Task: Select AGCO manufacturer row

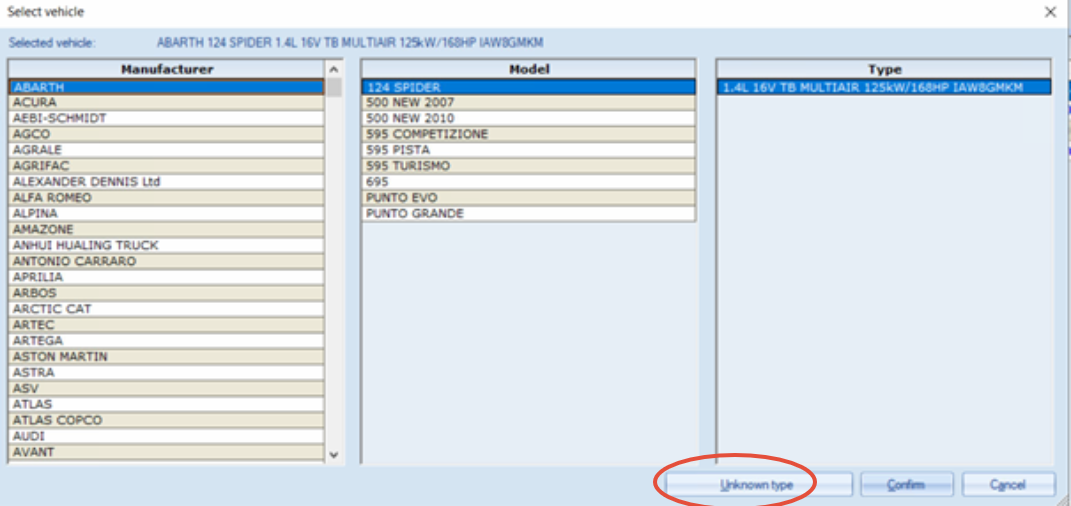Action: click(167, 134)
